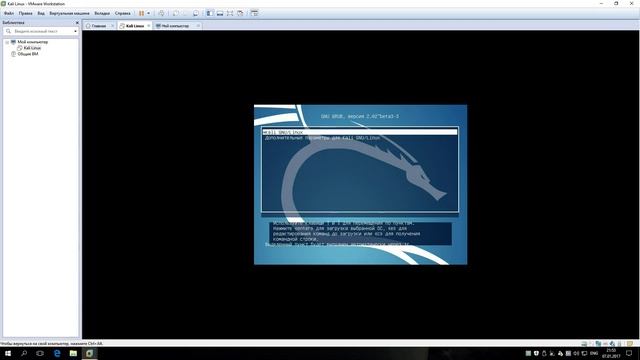Click the console view toolbar icon

[254, 13]
